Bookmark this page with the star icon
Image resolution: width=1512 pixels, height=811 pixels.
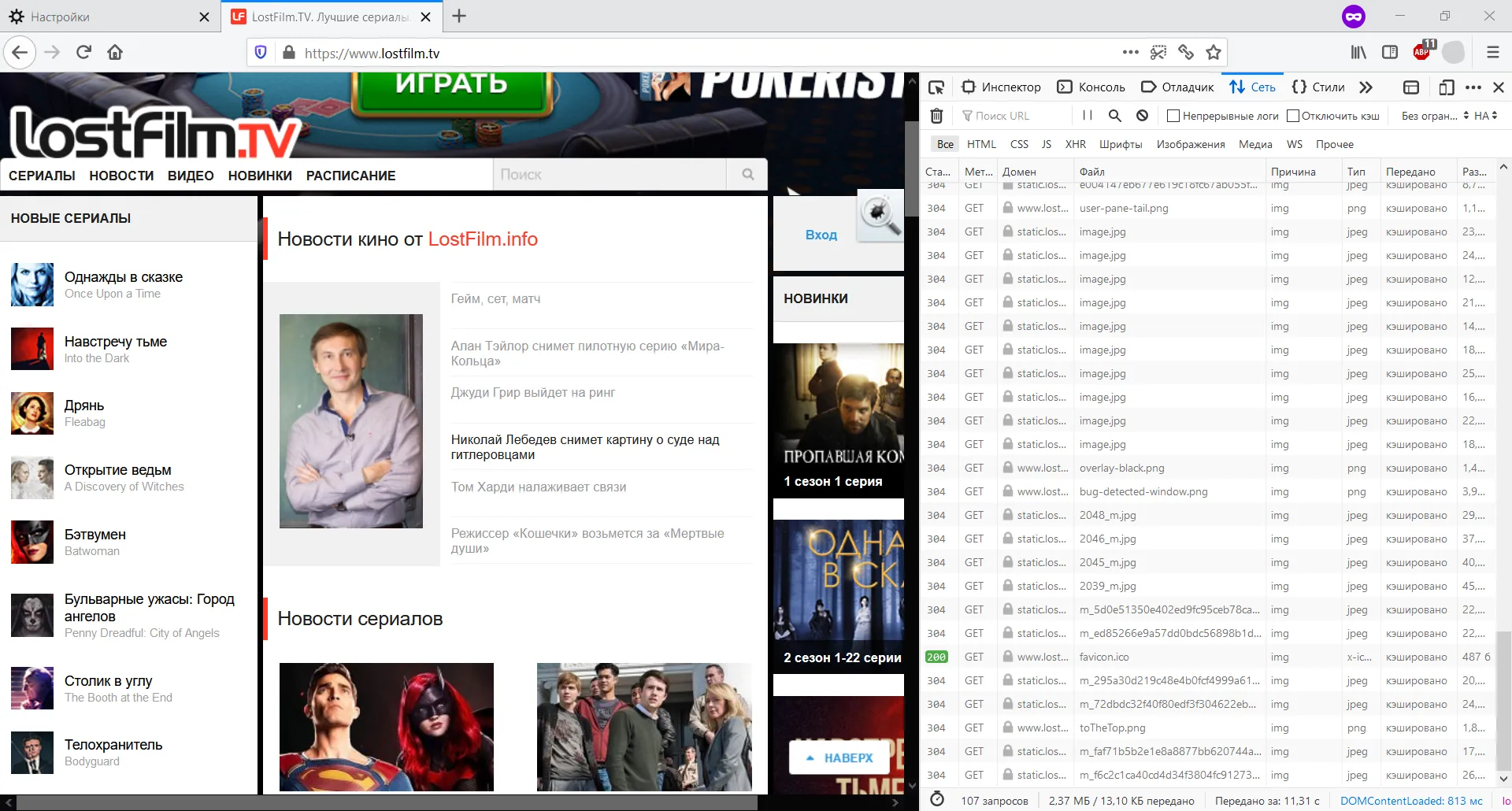(x=1214, y=53)
